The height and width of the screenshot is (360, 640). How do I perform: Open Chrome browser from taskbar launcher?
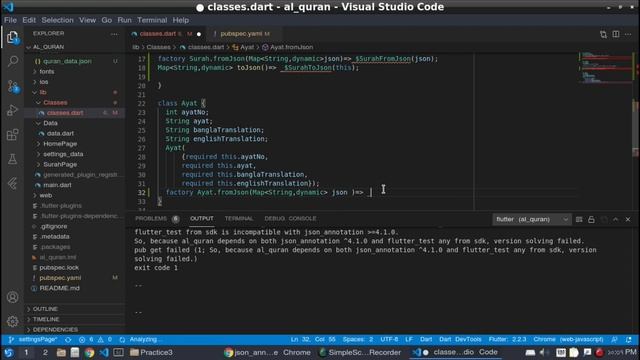point(89,352)
